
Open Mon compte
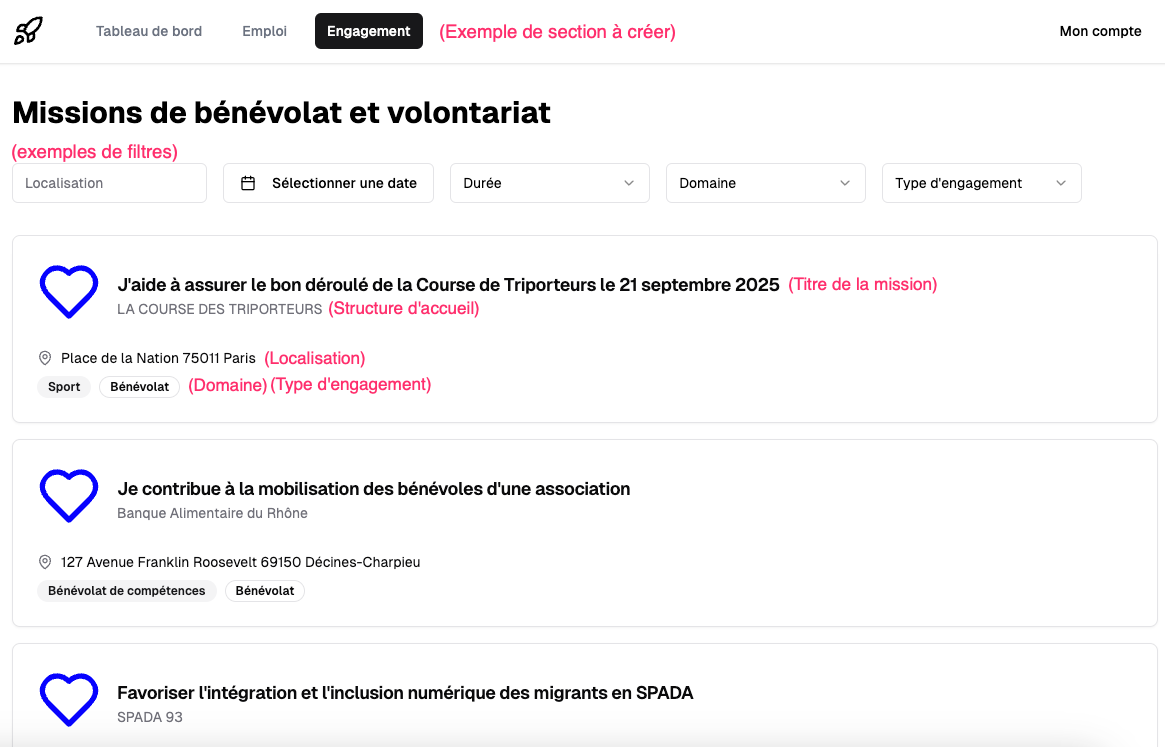(x=1100, y=31)
